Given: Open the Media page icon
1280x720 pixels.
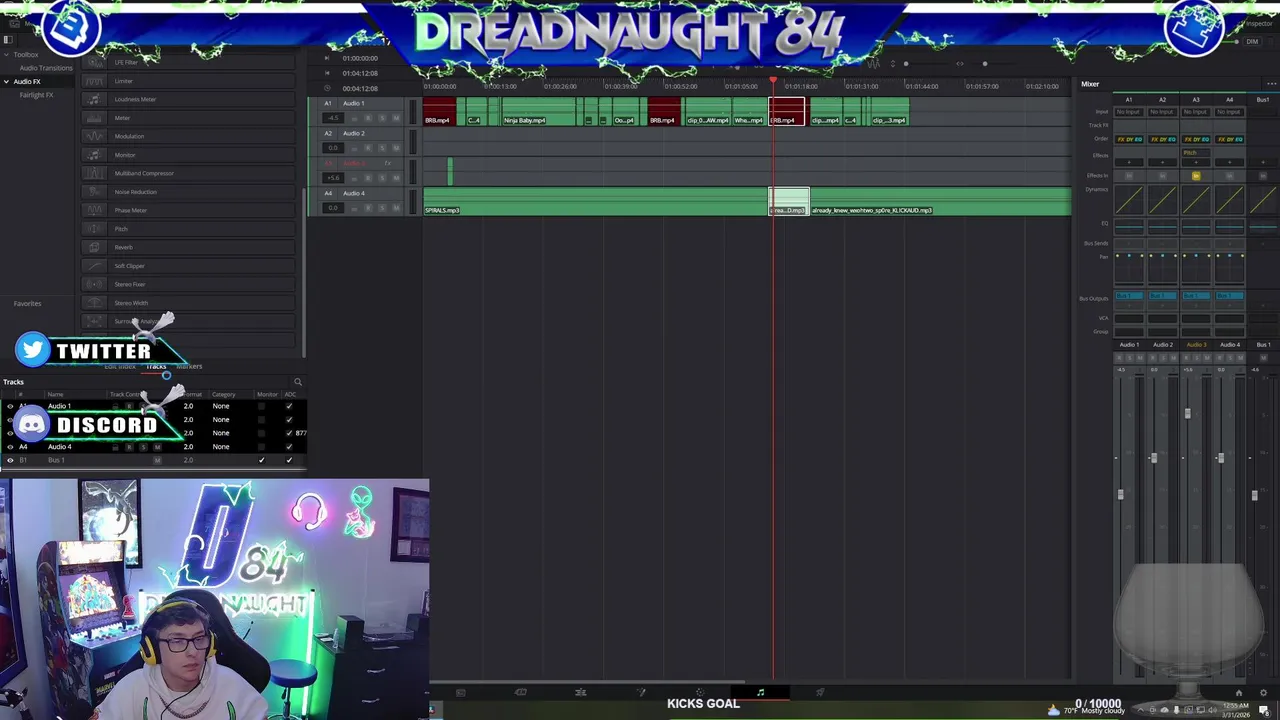Looking at the screenshot, I should coord(460,692).
